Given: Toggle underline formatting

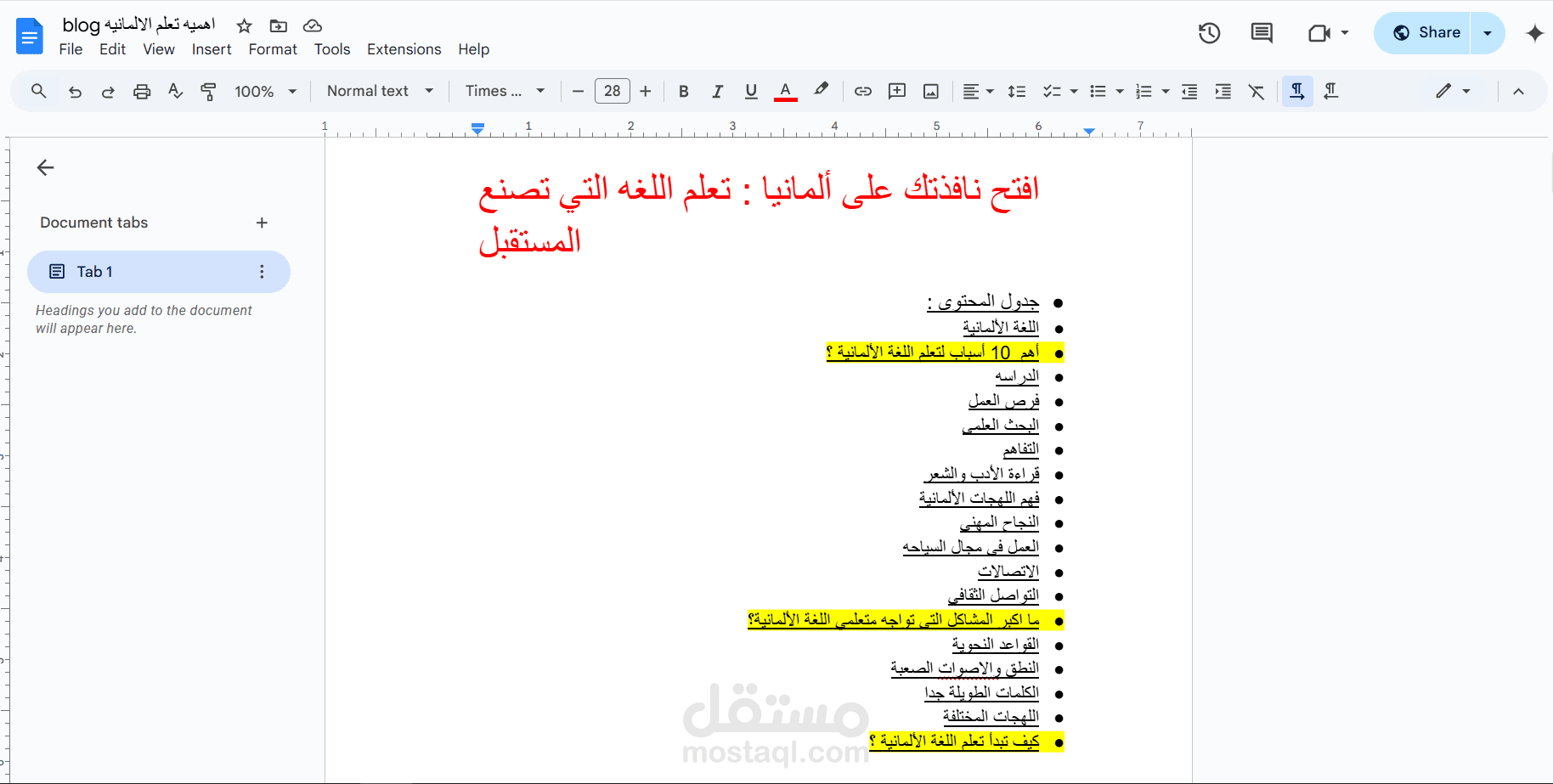Looking at the screenshot, I should tap(751, 91).
